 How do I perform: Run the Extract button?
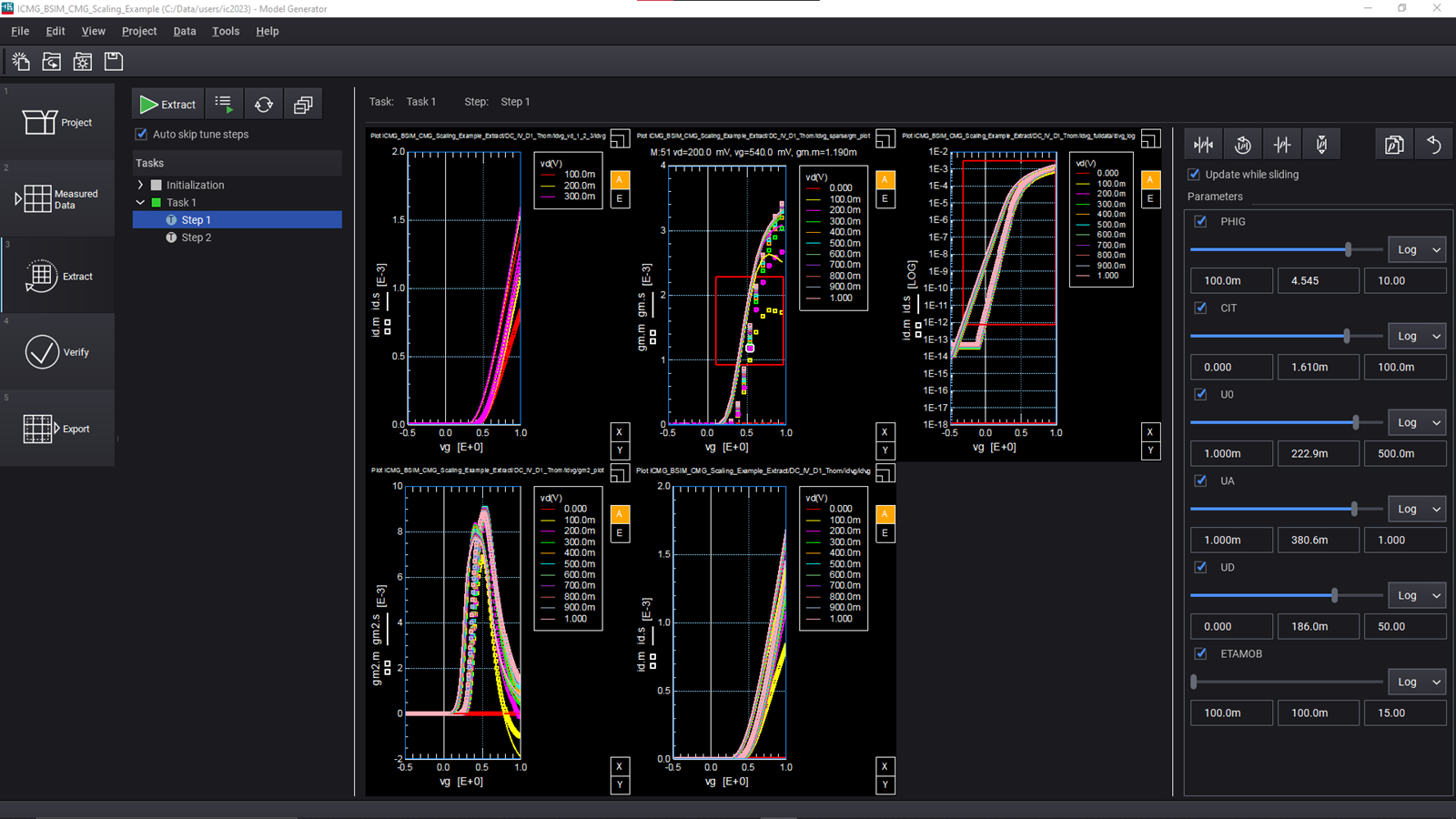(x=167, y=104)
